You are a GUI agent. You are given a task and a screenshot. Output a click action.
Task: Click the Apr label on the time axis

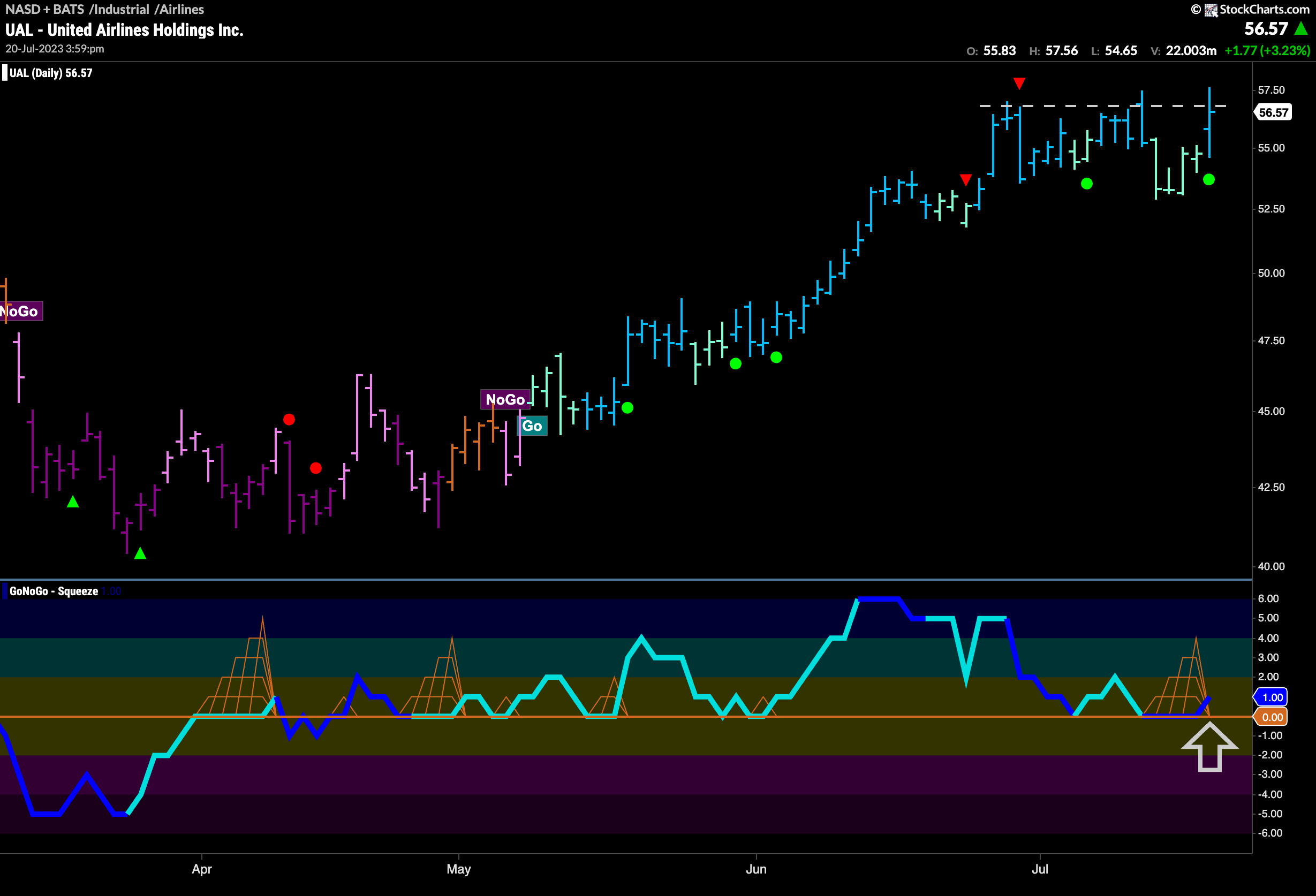[202, 869]
